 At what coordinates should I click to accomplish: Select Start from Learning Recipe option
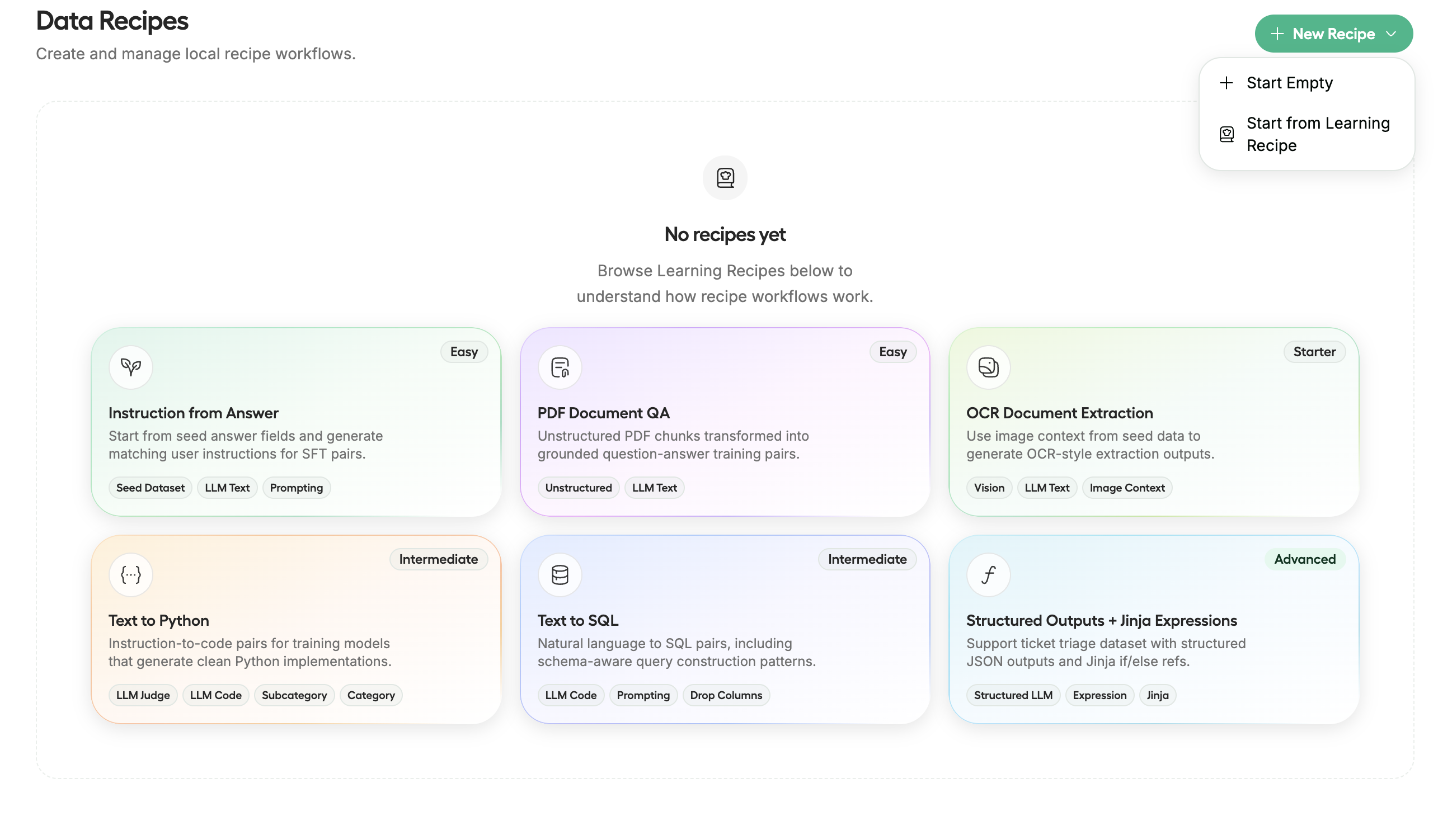[1317, 134]
